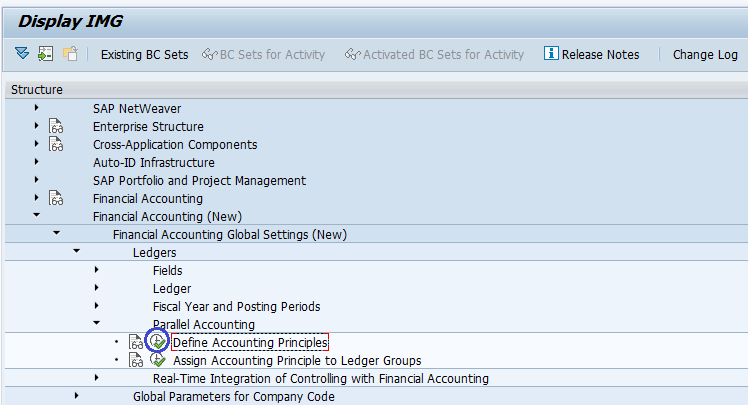The height and width of the screenshot is (405, 748).
Task: Open documentation icon for Assign Accounting Principle row
Action: click(x=137, y=360)
